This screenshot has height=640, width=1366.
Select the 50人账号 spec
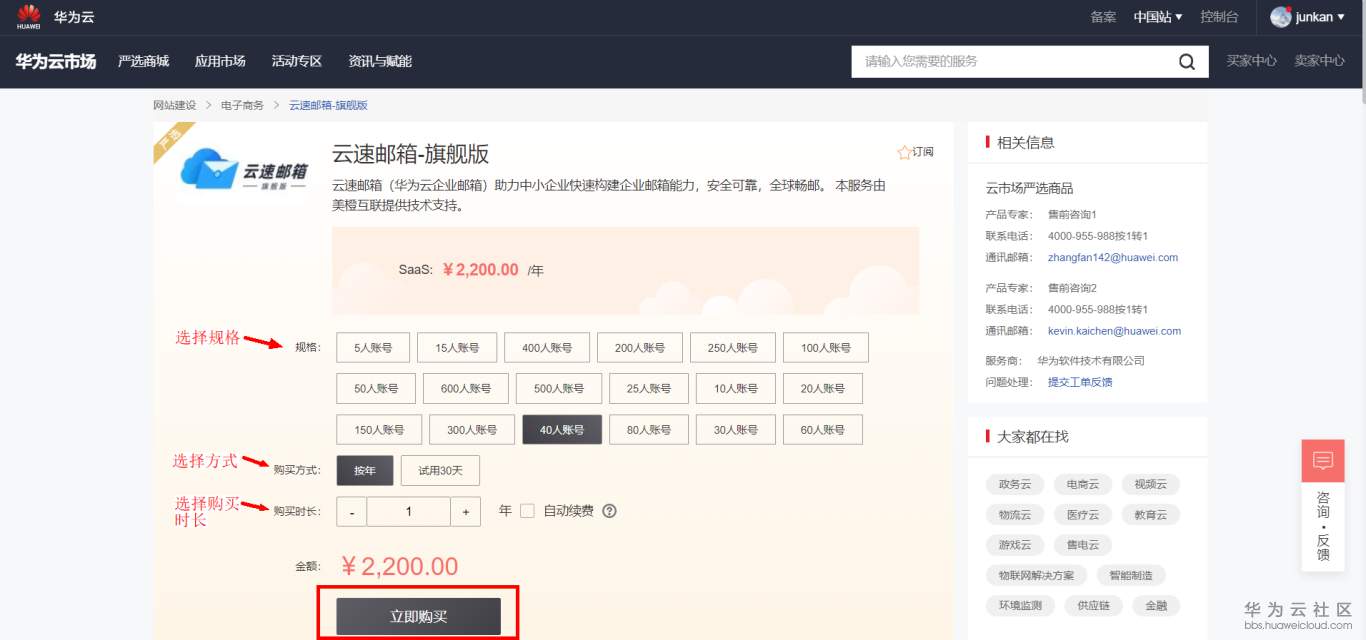click(375, 389)
